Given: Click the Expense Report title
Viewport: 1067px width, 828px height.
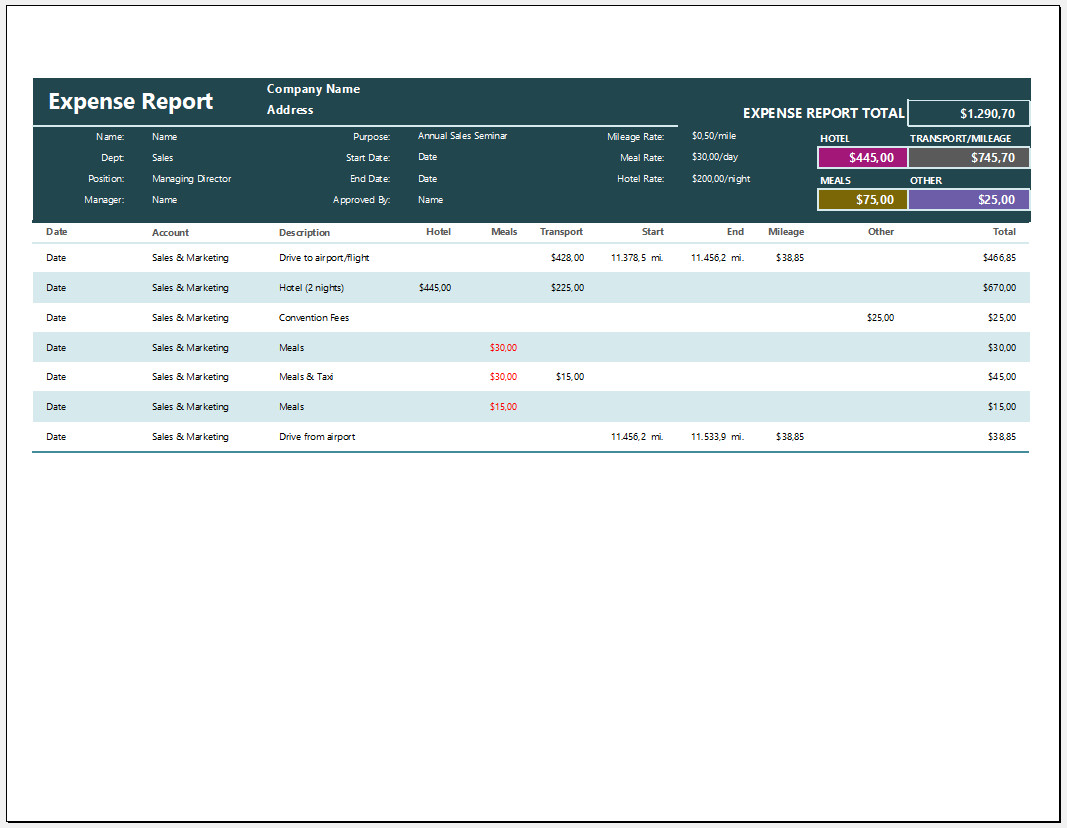Looking at the screenshot, I should click(131, 102).
